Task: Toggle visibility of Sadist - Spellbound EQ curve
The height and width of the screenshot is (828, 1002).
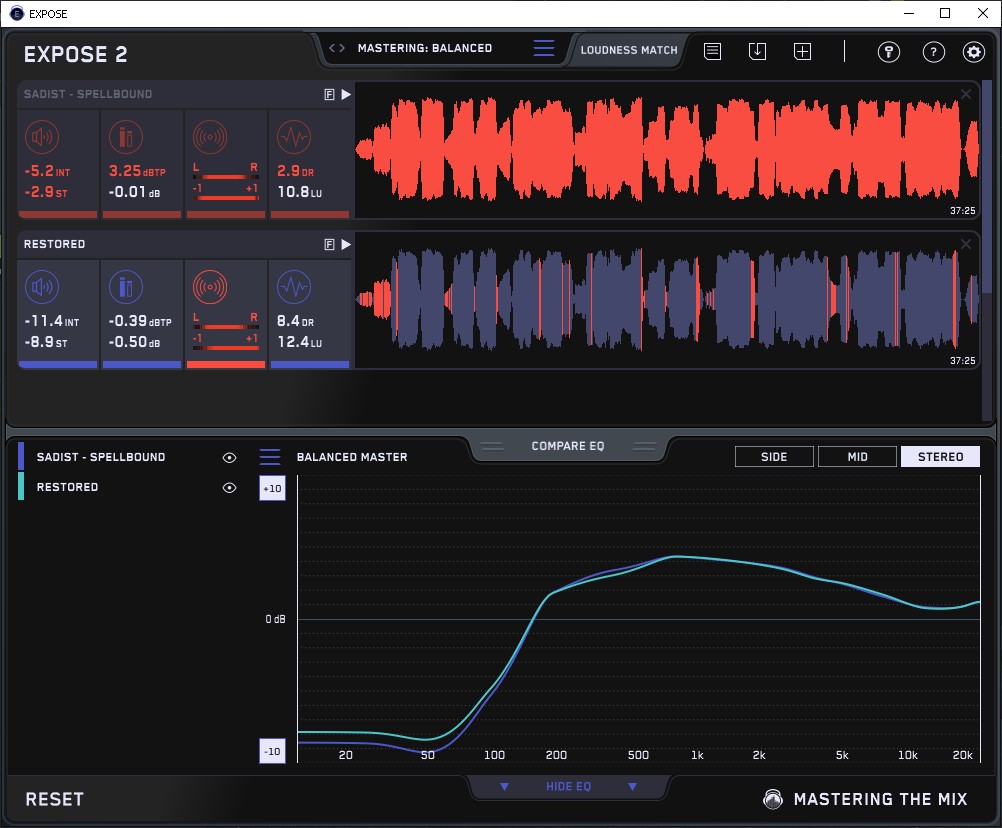Action: 230,457
